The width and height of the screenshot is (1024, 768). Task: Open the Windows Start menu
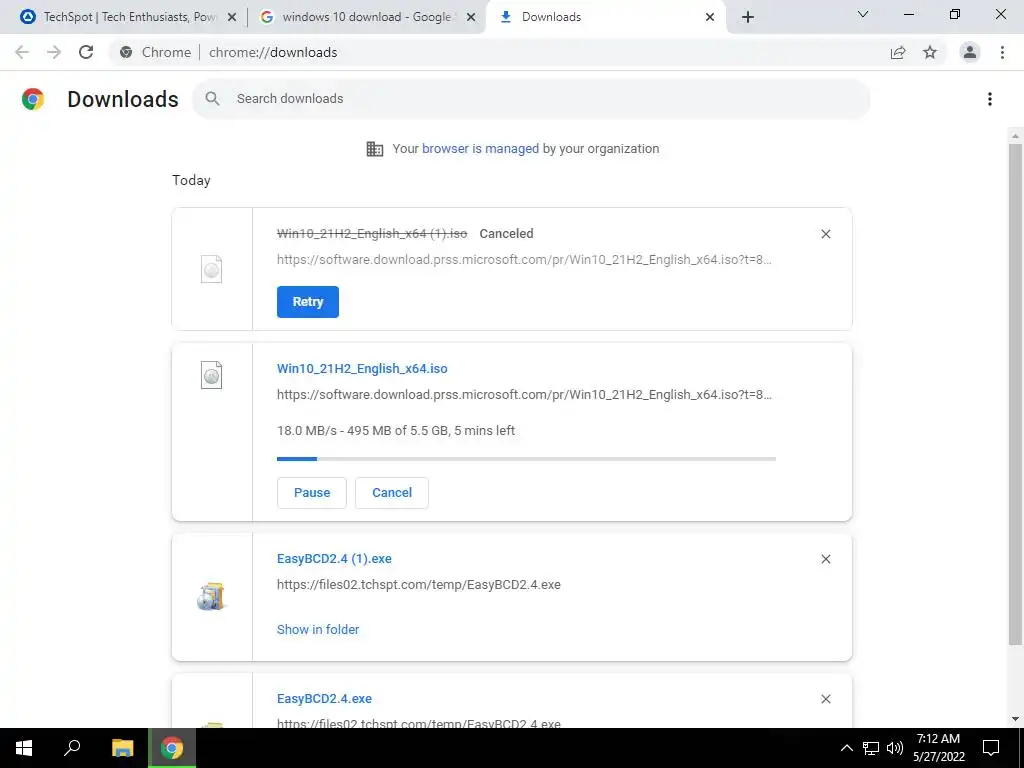tap(24, 748)
